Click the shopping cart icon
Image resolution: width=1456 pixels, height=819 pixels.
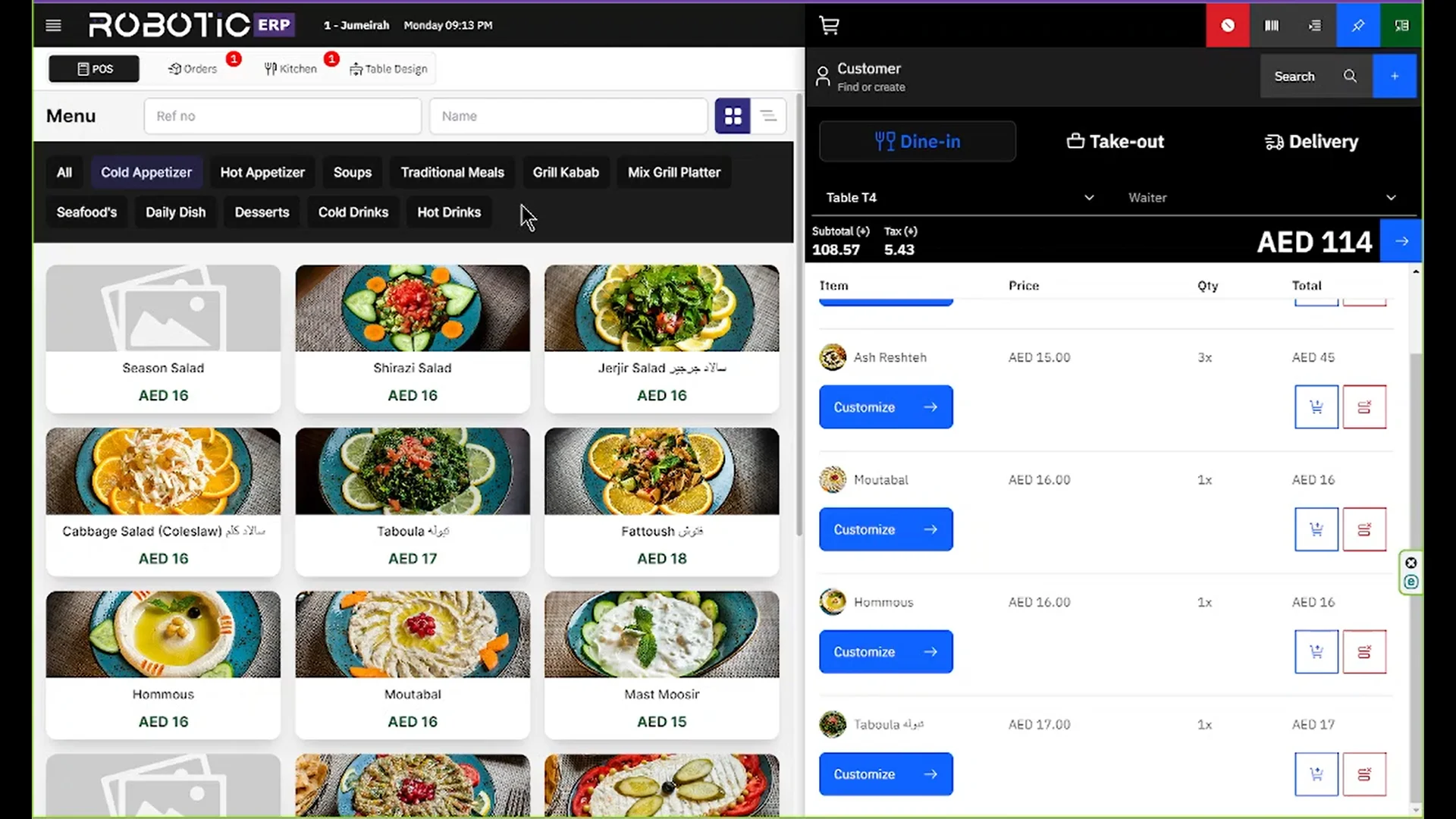[829, 26]
